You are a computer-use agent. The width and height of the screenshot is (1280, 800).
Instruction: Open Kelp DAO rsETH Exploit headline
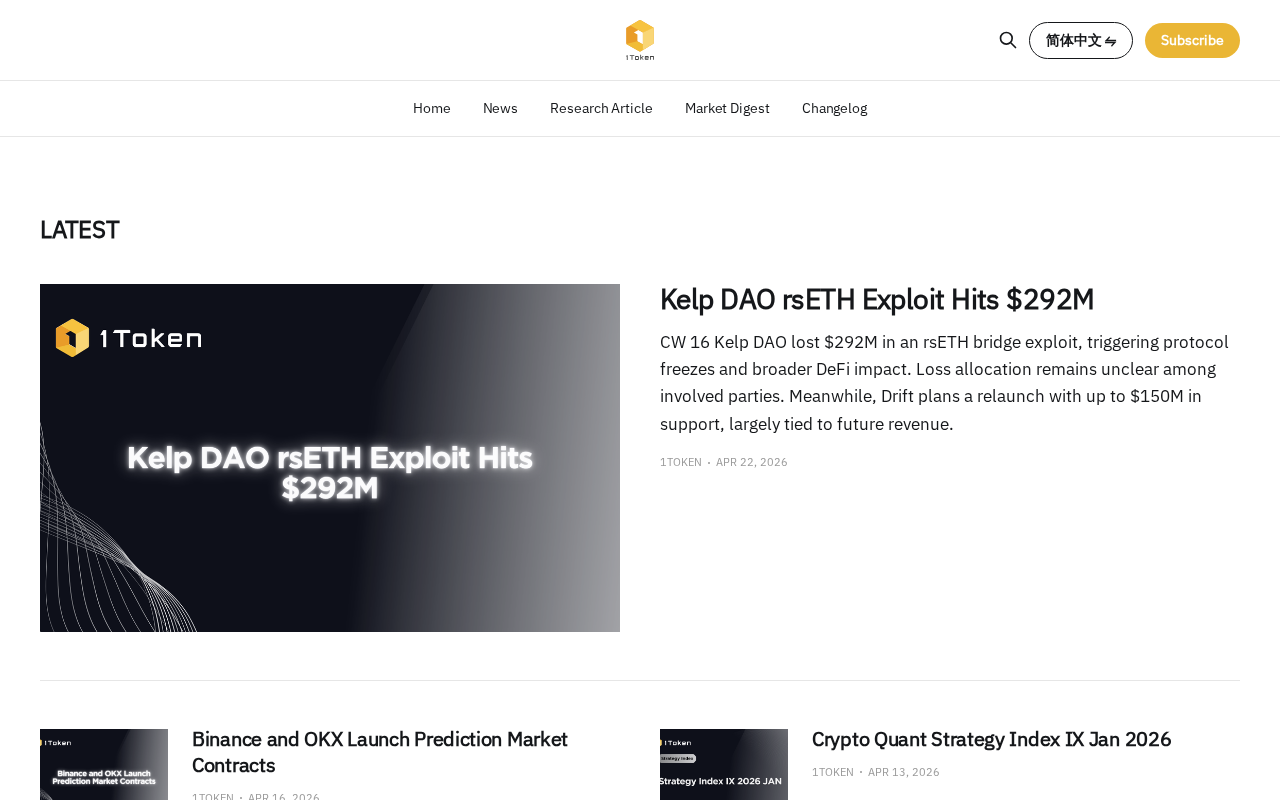click(876, 300)
